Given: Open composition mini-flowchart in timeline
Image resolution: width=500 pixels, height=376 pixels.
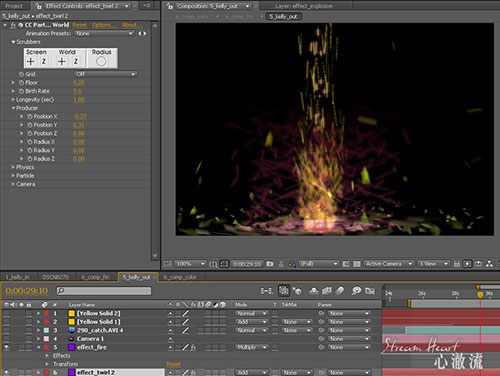Looking at the screenshot, I should tap(266, 291).
